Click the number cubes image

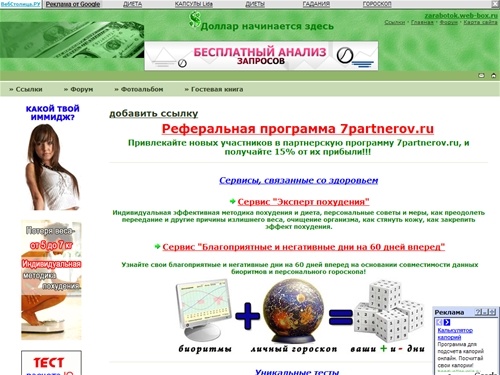388,311
